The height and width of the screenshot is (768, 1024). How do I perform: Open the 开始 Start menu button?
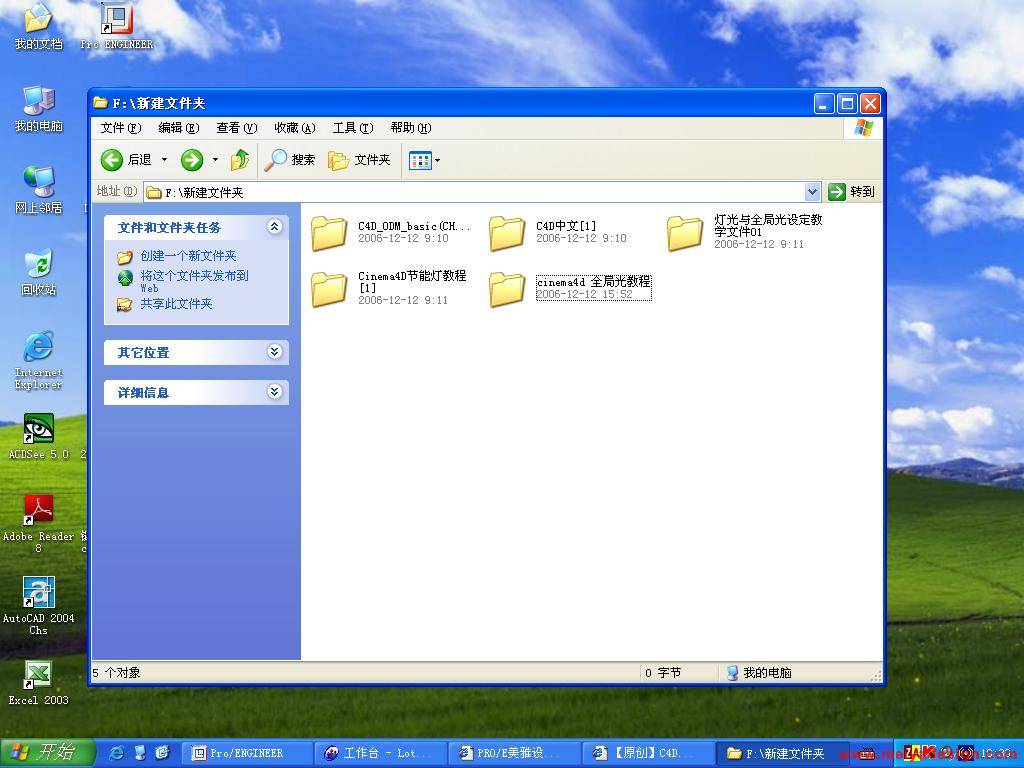[x=48, y=753]
